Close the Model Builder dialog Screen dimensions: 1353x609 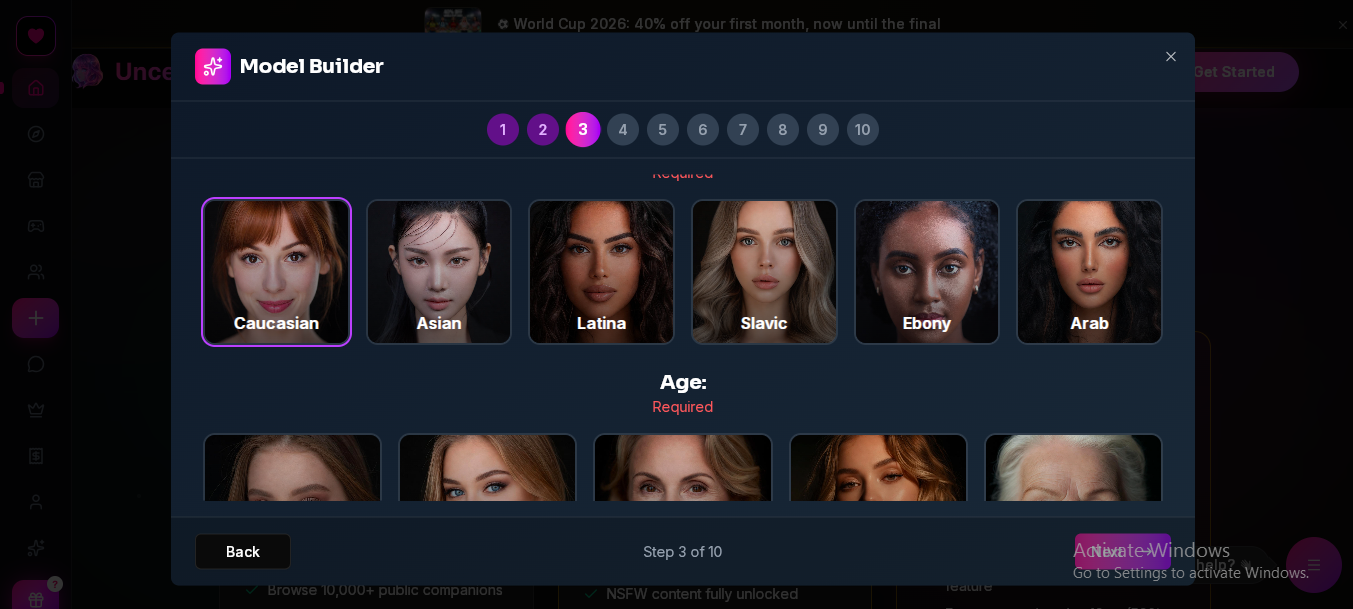pos(1171,57)
